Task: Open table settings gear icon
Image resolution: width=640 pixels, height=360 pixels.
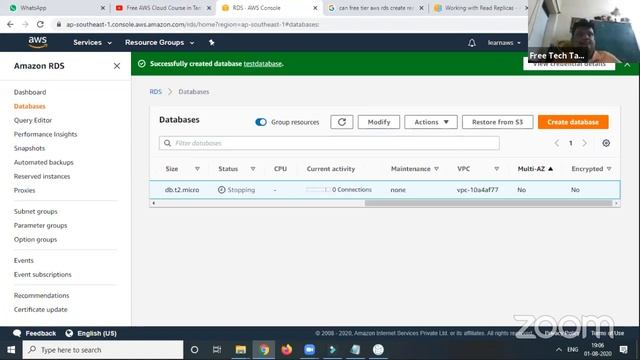Action: click(x=606, y=143)
